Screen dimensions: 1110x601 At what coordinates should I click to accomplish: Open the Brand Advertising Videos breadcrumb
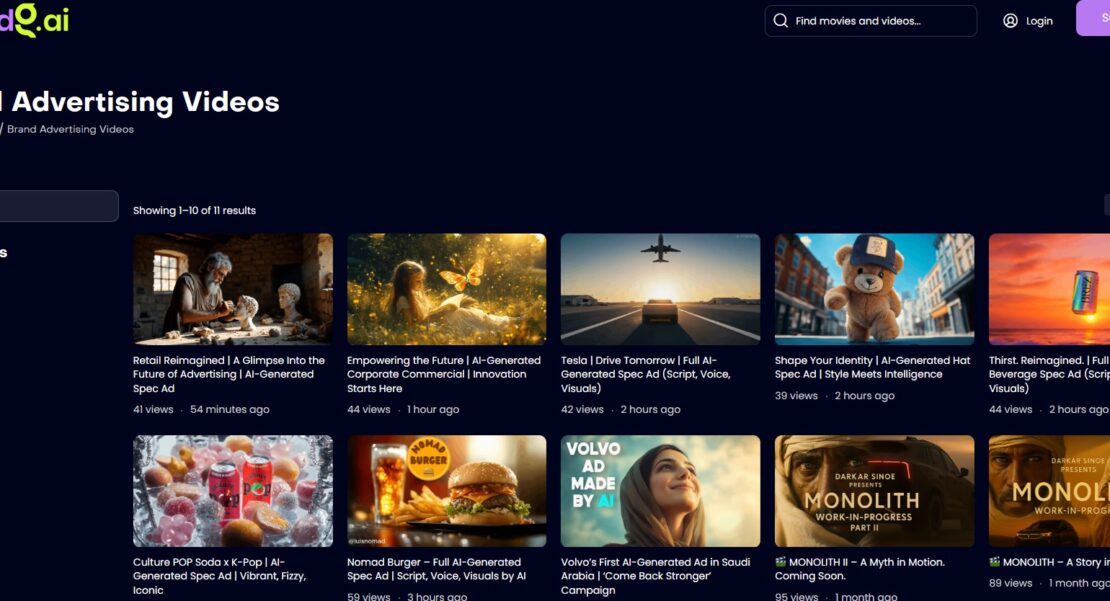pyautogui.click(x=70, y=129)
